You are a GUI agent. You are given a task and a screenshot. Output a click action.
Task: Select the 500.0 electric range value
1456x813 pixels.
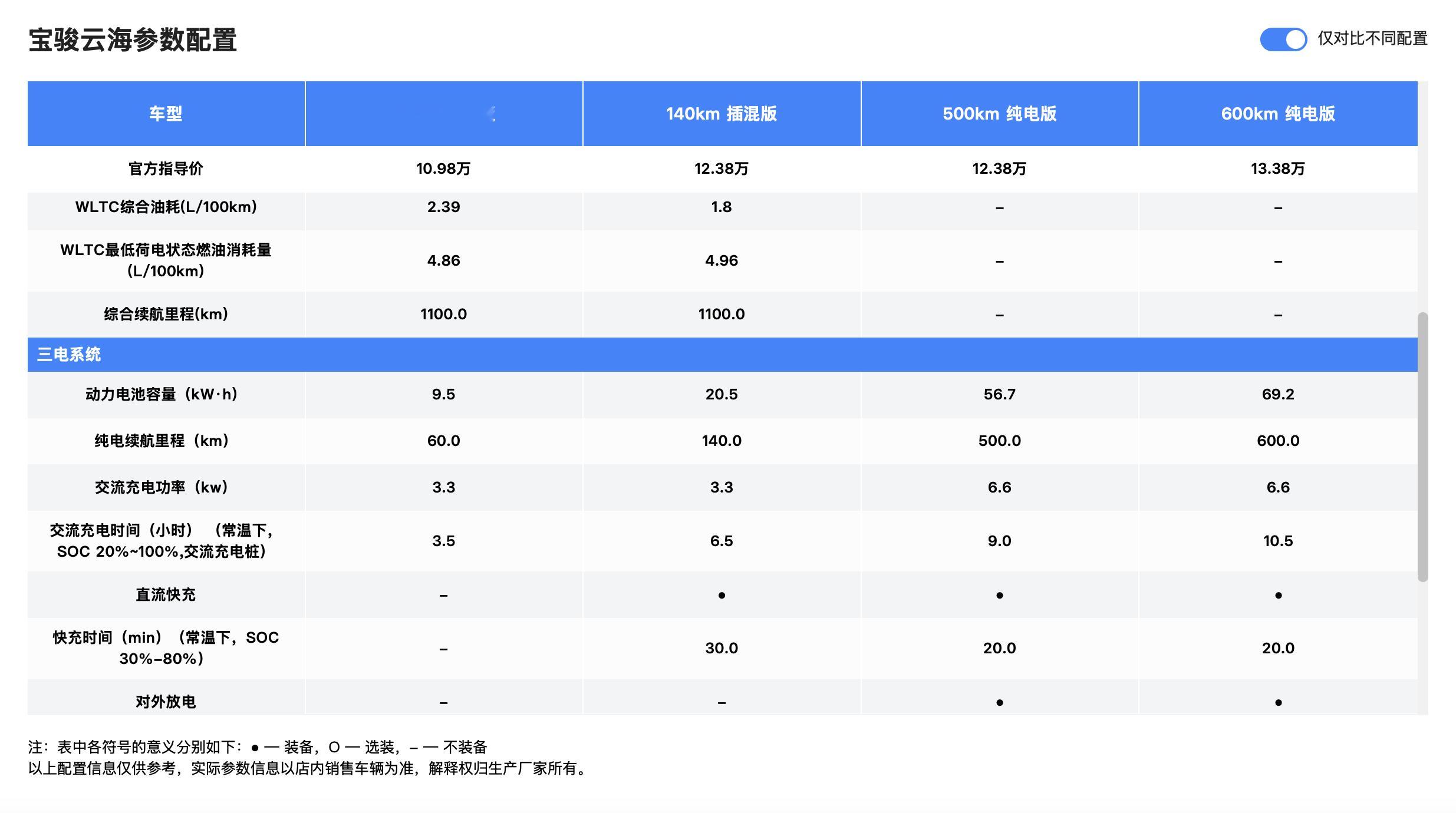coord(1000,441)
